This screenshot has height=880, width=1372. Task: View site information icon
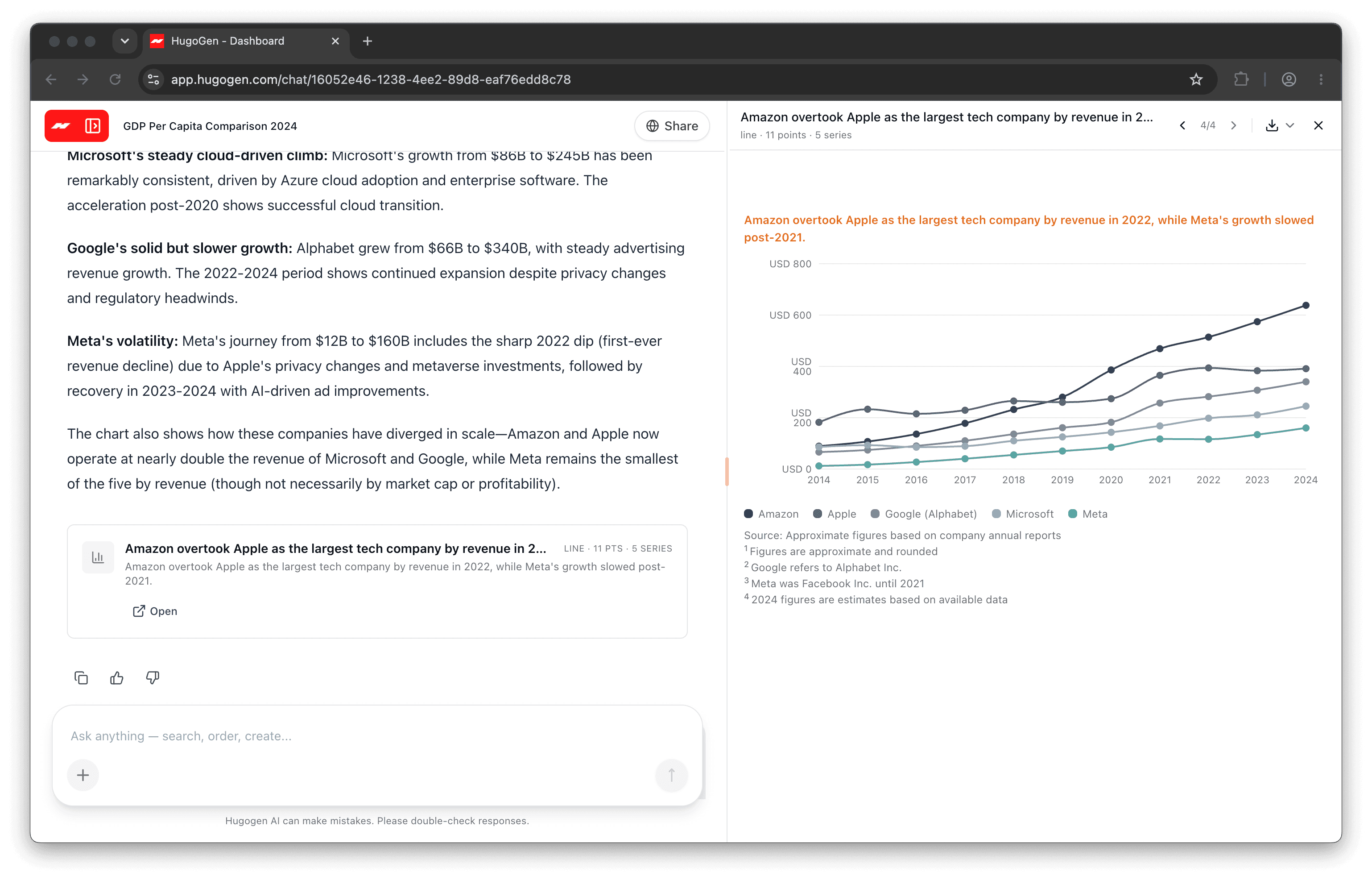(153, 79)
